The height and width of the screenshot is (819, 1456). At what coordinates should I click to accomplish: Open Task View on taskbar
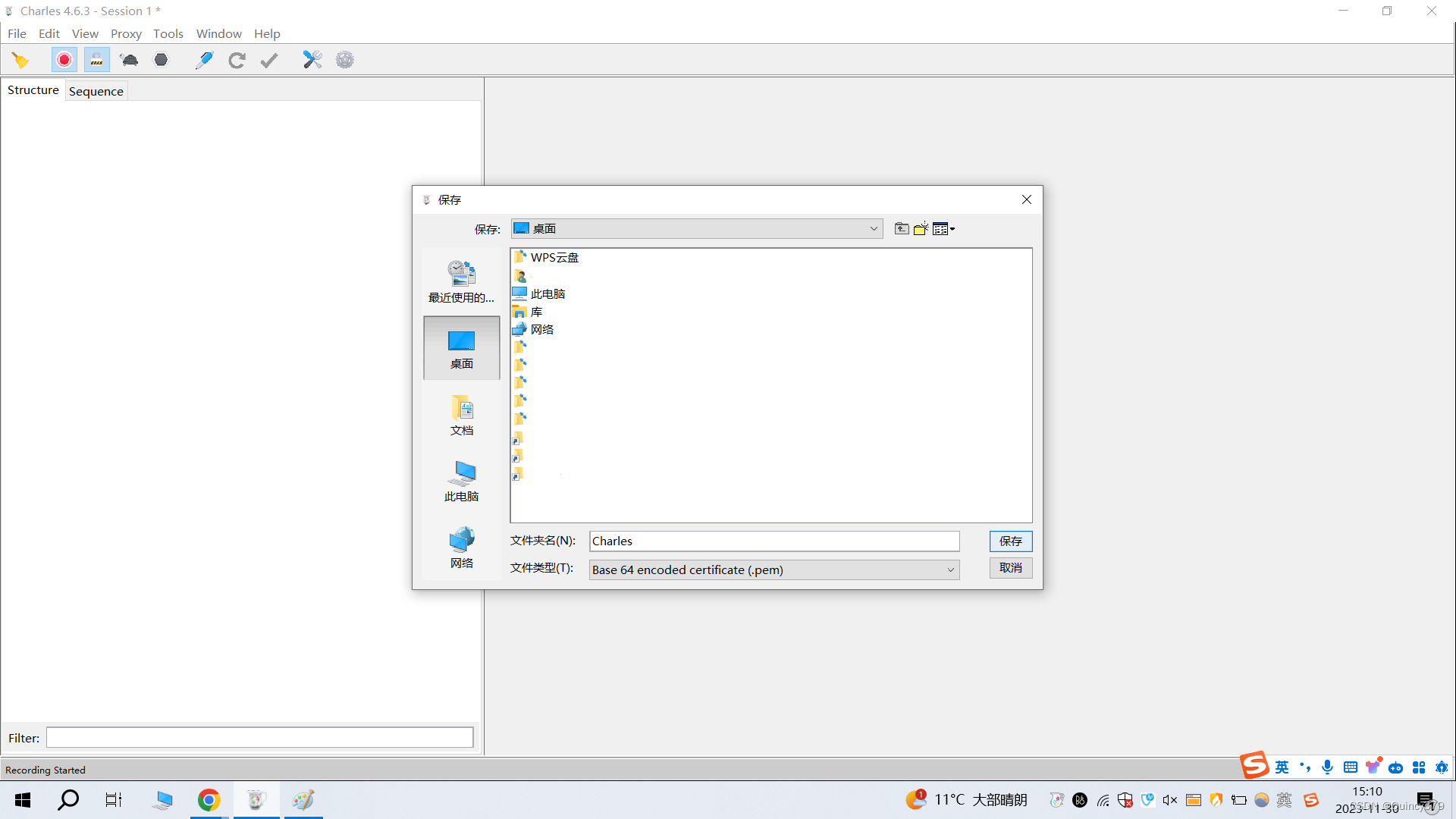pyautogui.click(x=114, y=799)
